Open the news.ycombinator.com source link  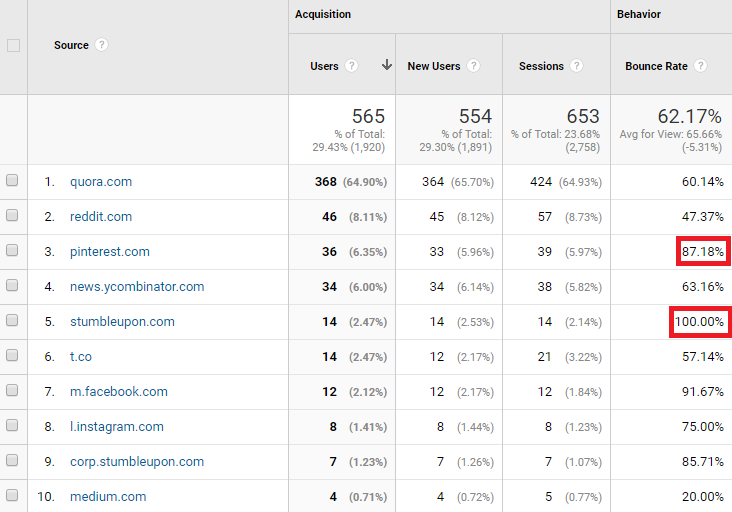[x=137, y=287]
